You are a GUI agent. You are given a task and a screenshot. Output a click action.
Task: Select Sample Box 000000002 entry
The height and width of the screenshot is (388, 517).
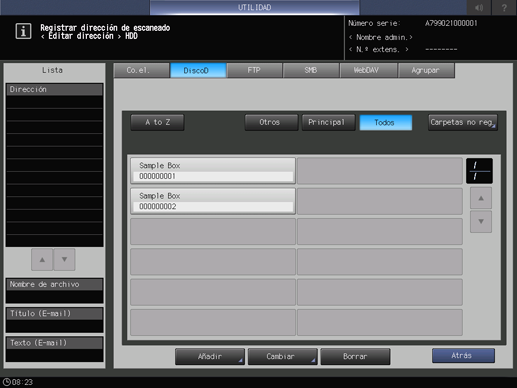tap(213, 201)
